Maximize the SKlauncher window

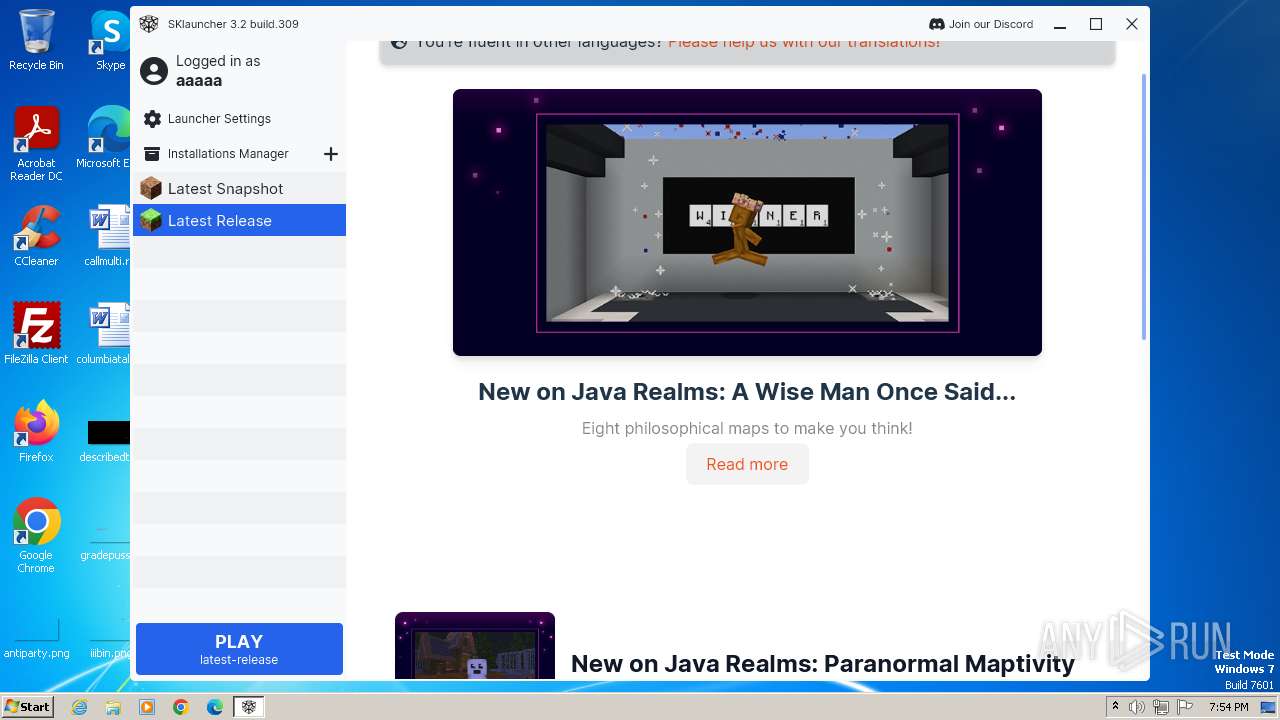tap(1096, 24)
